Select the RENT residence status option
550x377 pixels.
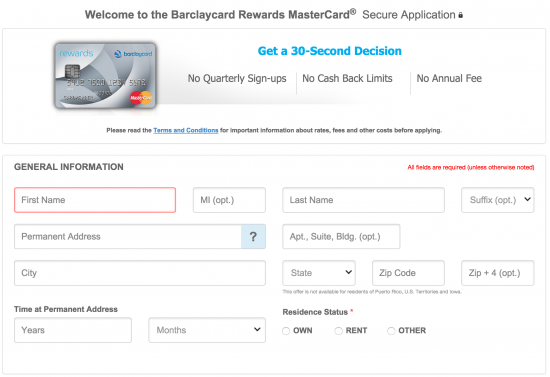pos(338,331)
